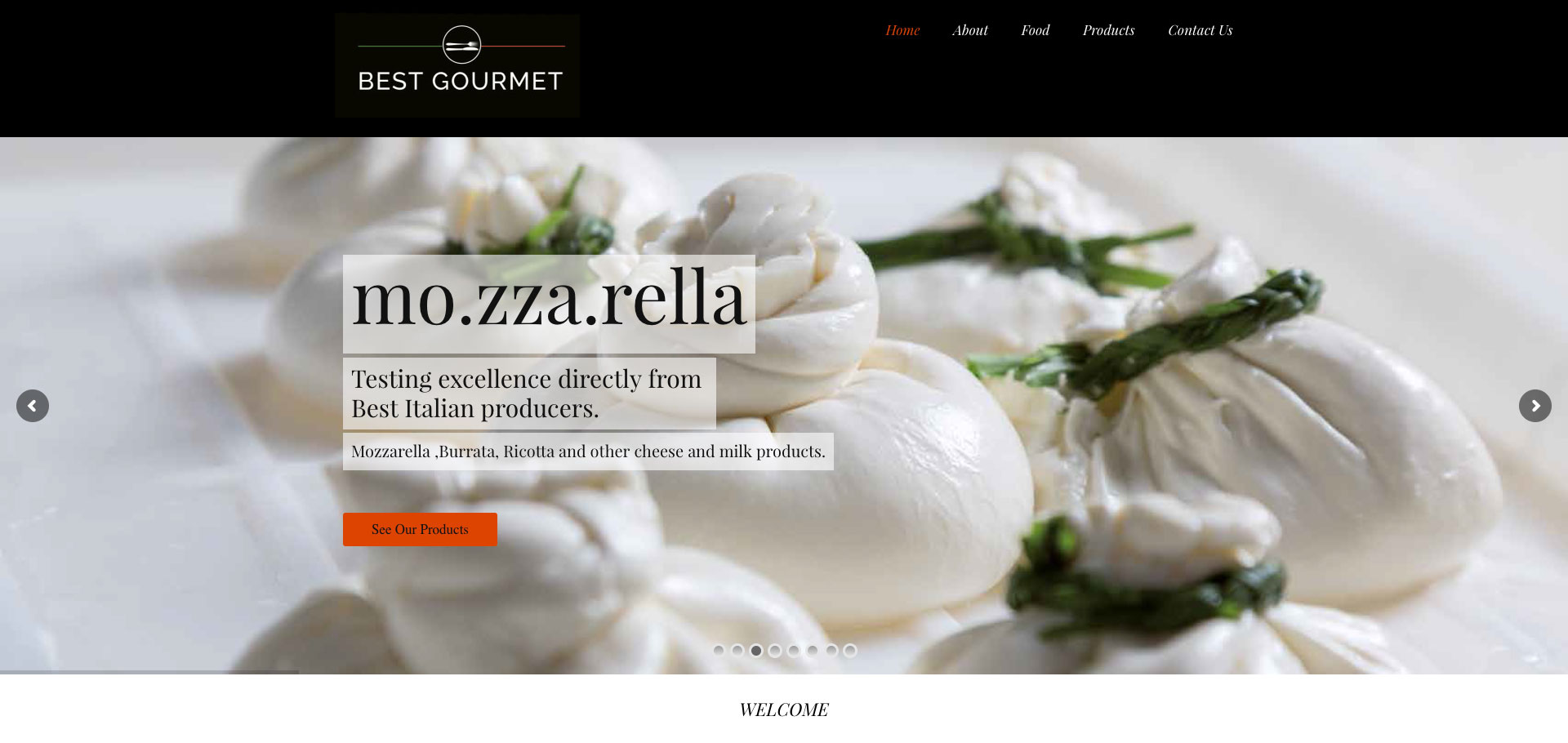1568x743 pixels.
Task: Select the second slideshow dot
Action: tap(737, 651)
